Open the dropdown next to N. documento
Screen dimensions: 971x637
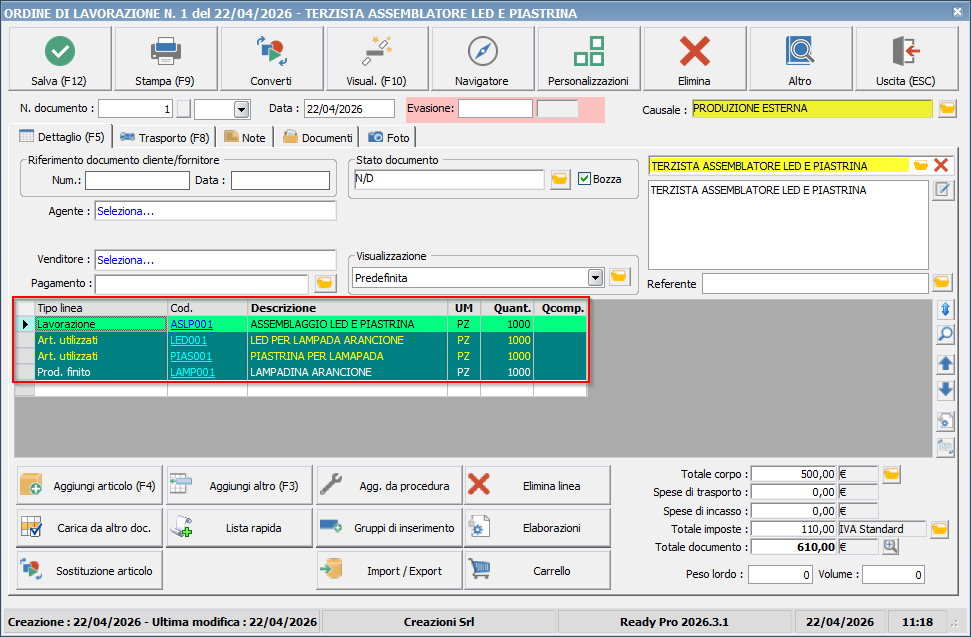tap(241, 109)
